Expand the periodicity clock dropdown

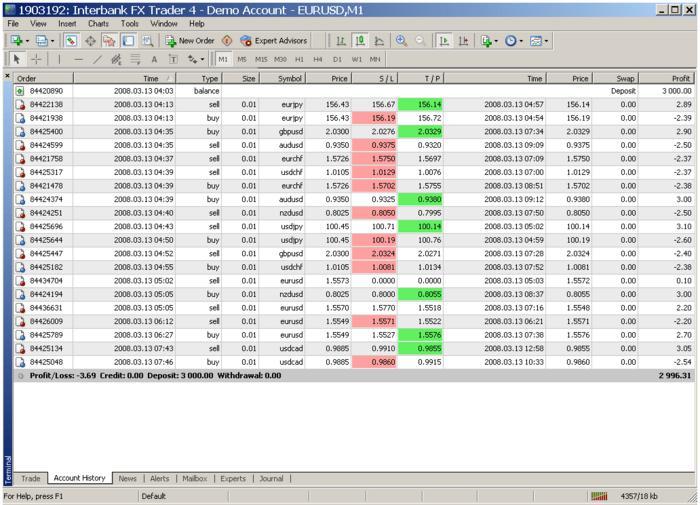[x=523, y=41]
